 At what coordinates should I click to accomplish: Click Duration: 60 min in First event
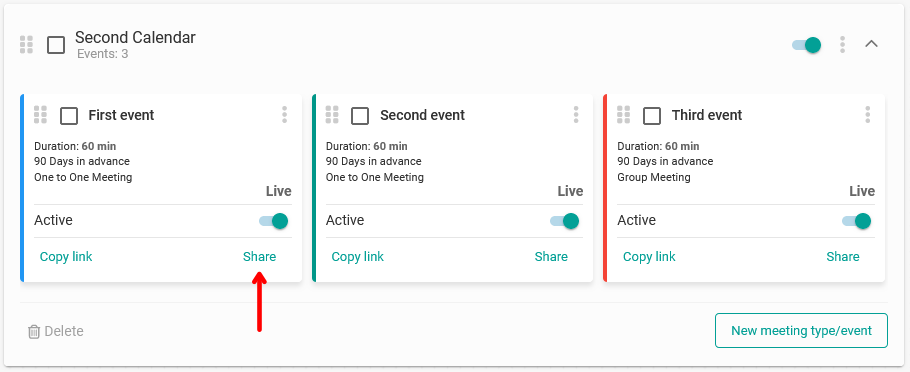[x=75, y=146]
